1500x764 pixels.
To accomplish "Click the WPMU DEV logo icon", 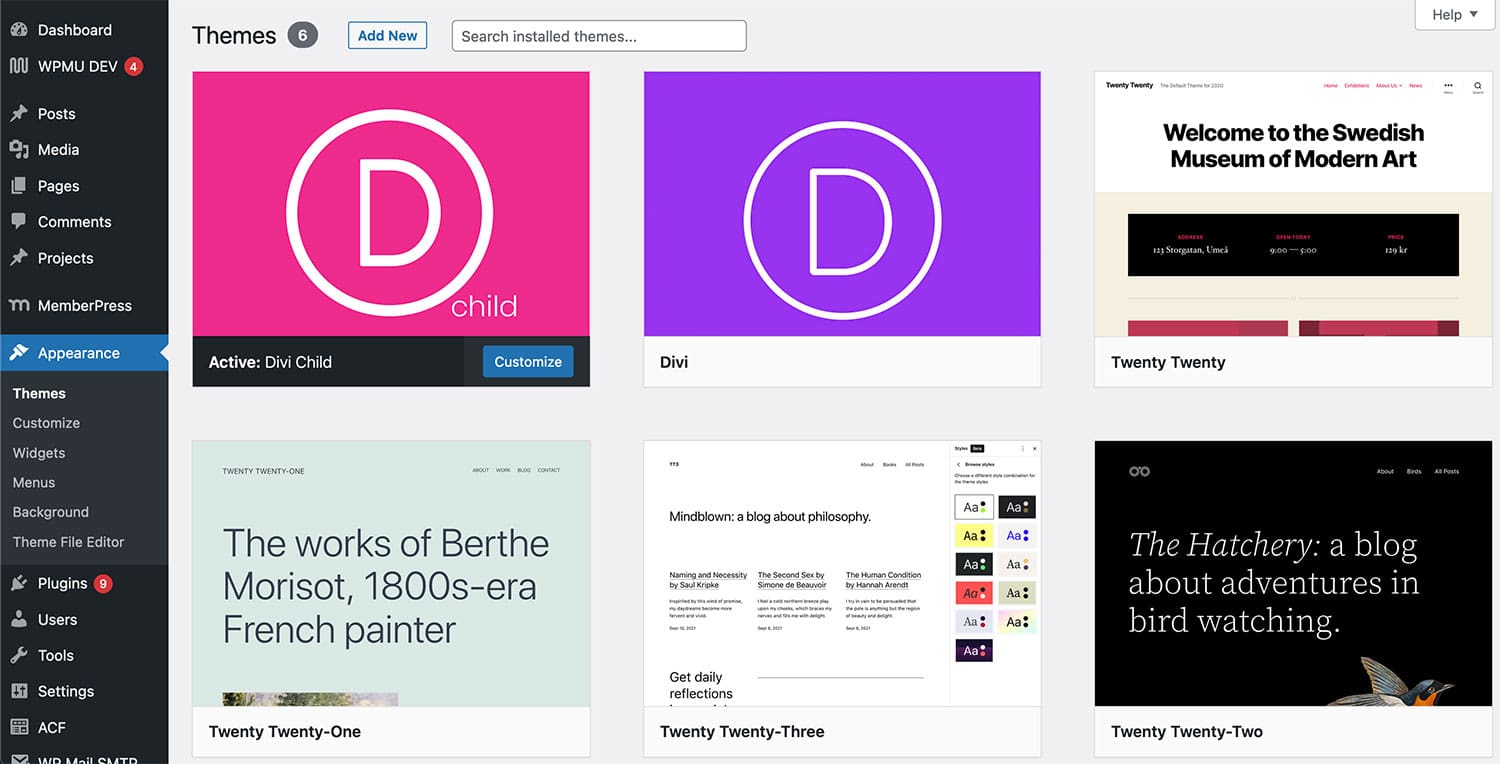I will pos(19,66).
